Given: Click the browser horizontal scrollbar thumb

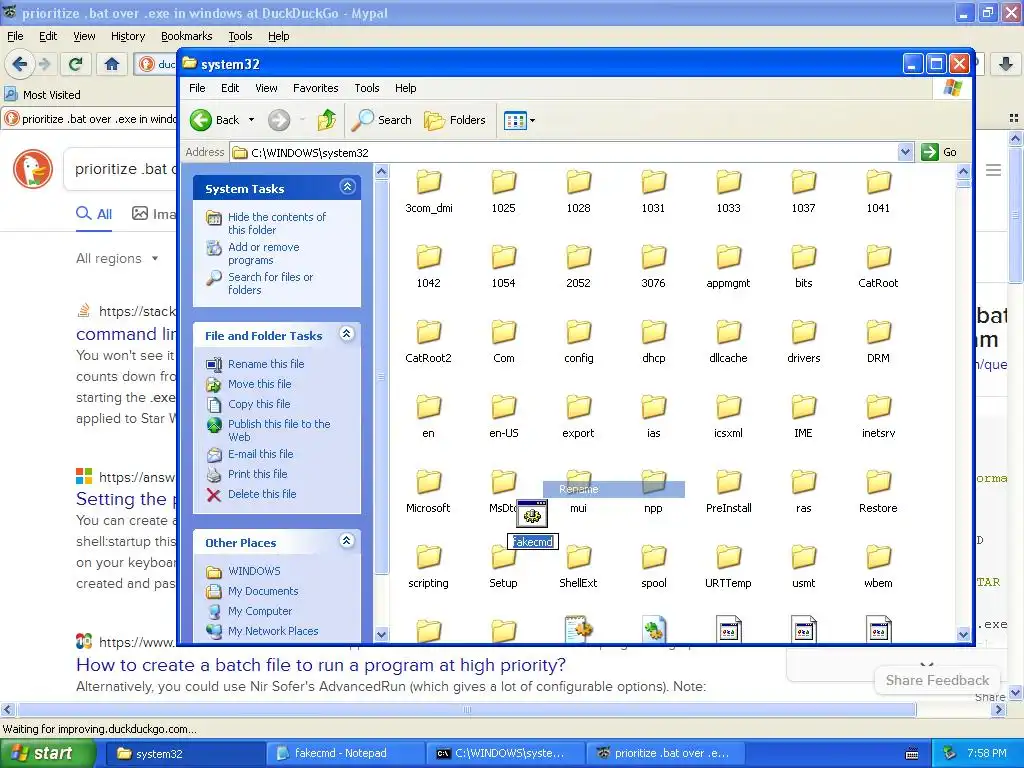Looking at the screenshot, I should click(x=466, y=709).
